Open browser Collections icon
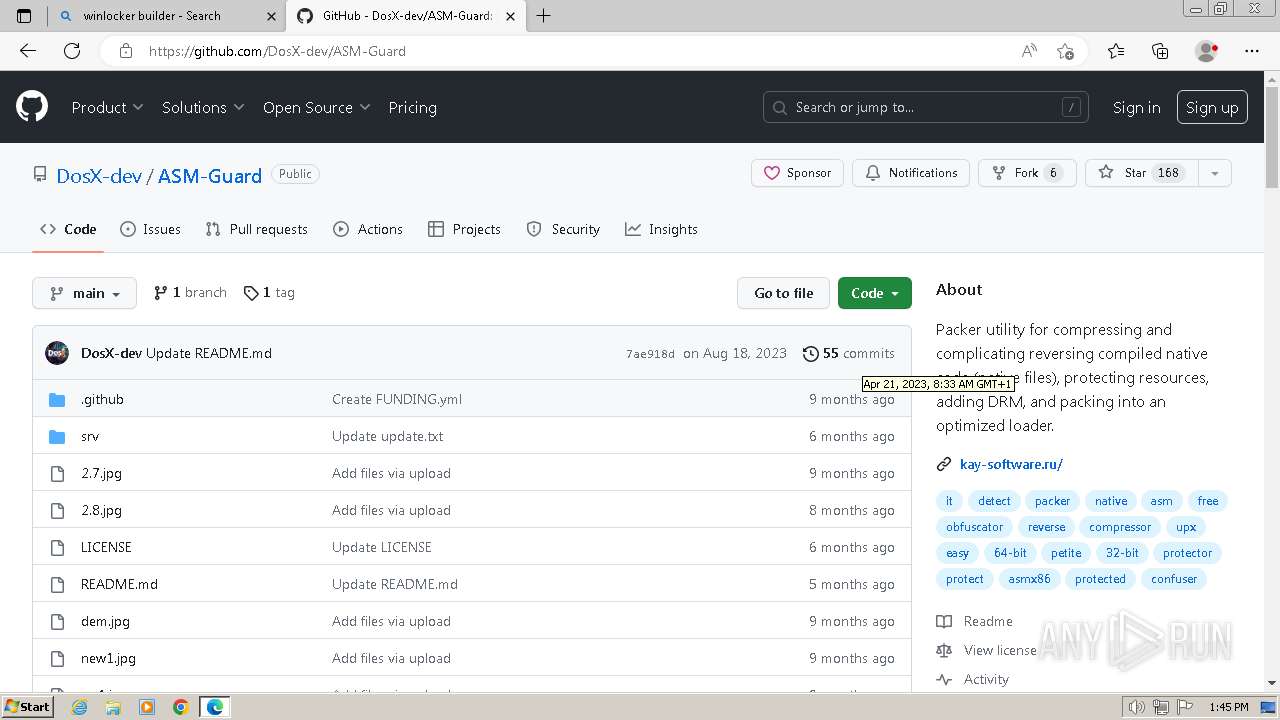The width and height of the screenshot is (1280, 720). point(1160,51)
